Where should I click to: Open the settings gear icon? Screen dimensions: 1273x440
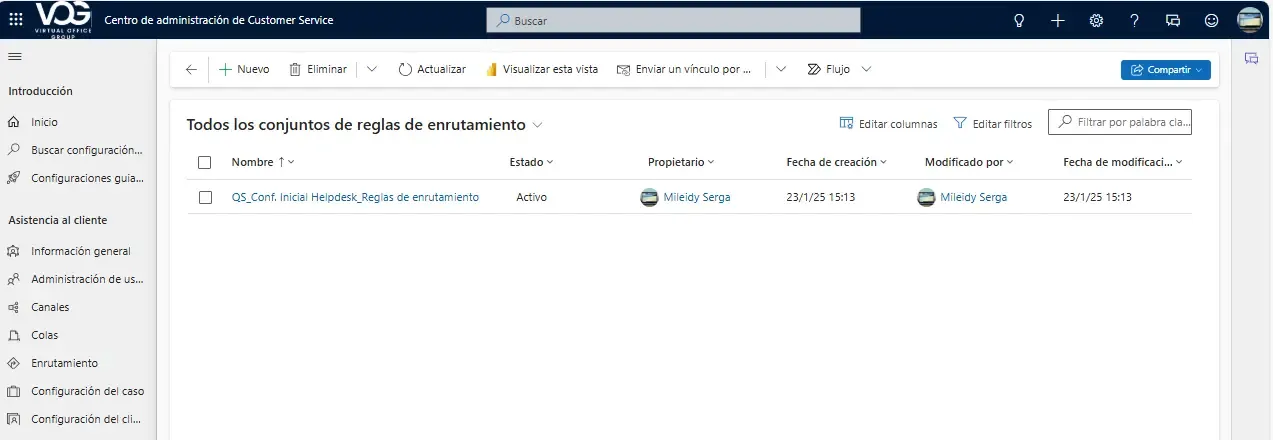pyautogui.click(x=1096, y=20)
